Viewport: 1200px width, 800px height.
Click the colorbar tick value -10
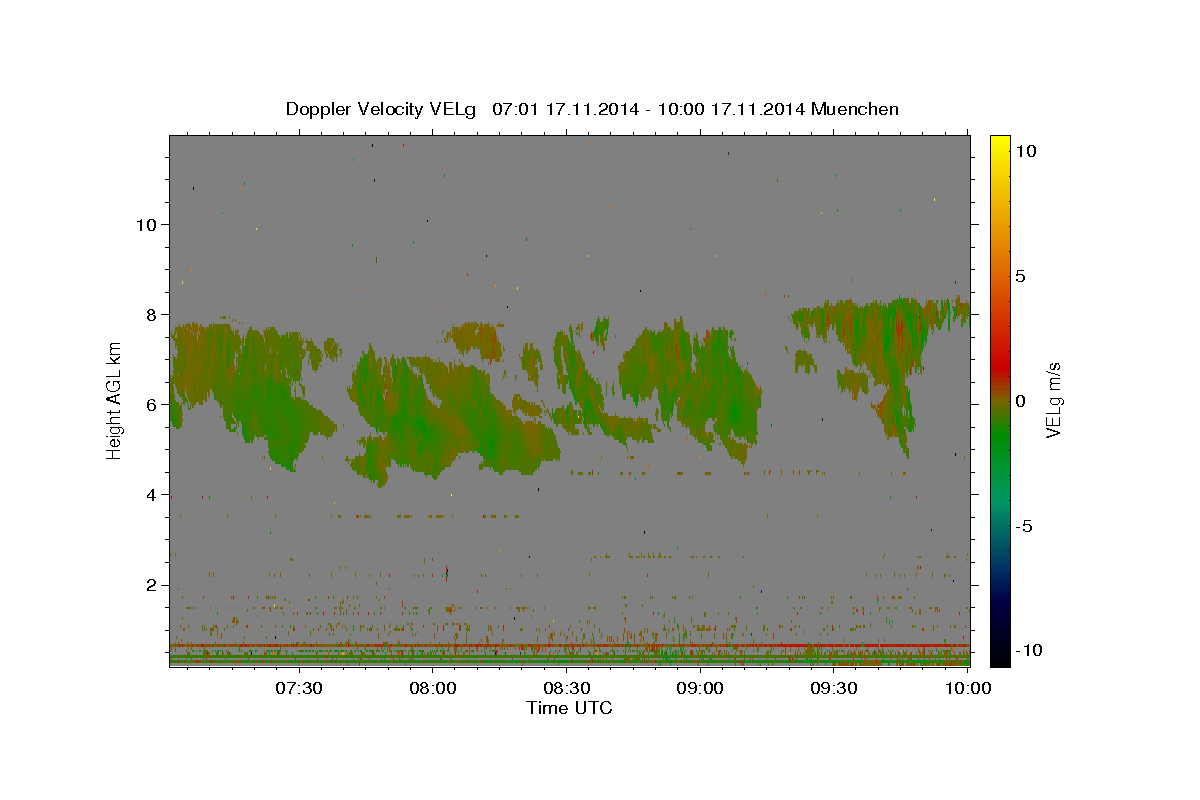(1029, 650)
